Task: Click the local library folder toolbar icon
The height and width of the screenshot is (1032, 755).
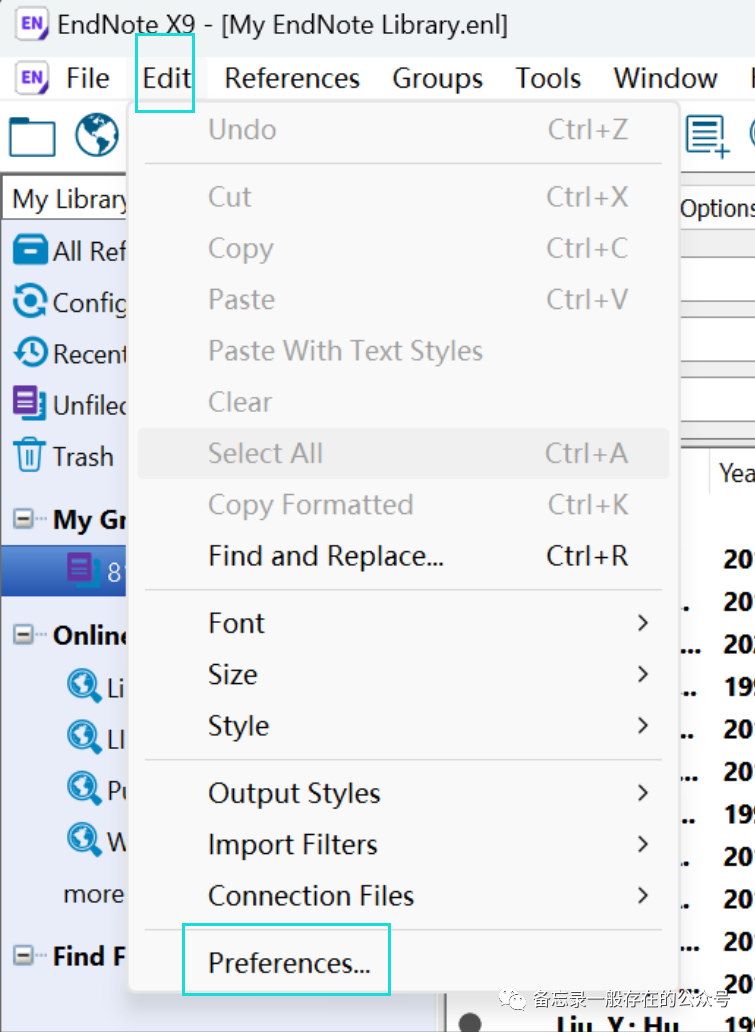Action: coord(32,136)
